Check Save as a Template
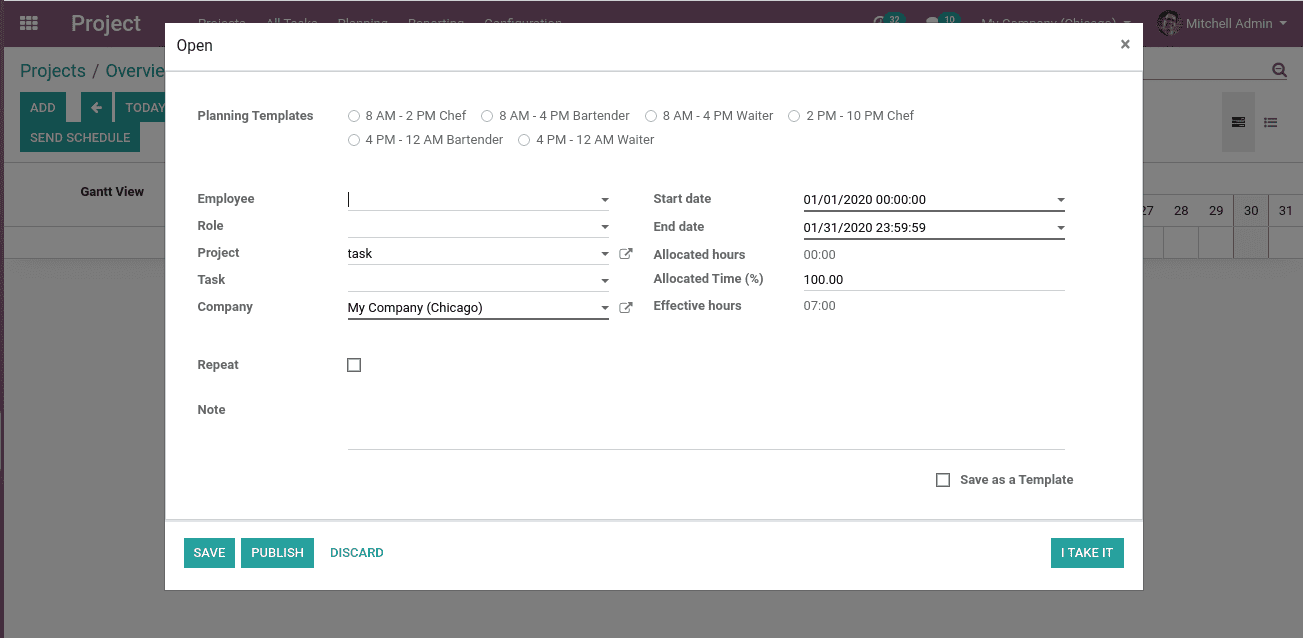1303x638 pixels. coord(943,480)
